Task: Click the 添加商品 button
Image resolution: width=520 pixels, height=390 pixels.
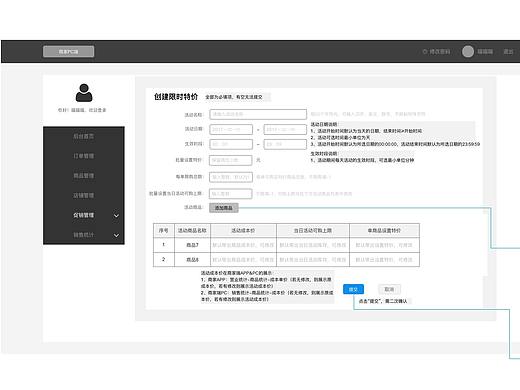Action: point(224,208)
